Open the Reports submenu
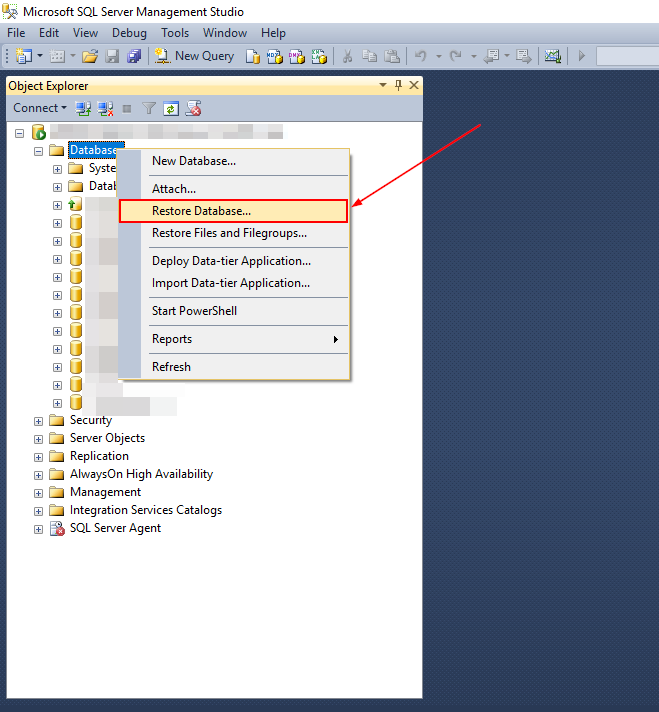The image size is (659, 712). tap(234, 339)
